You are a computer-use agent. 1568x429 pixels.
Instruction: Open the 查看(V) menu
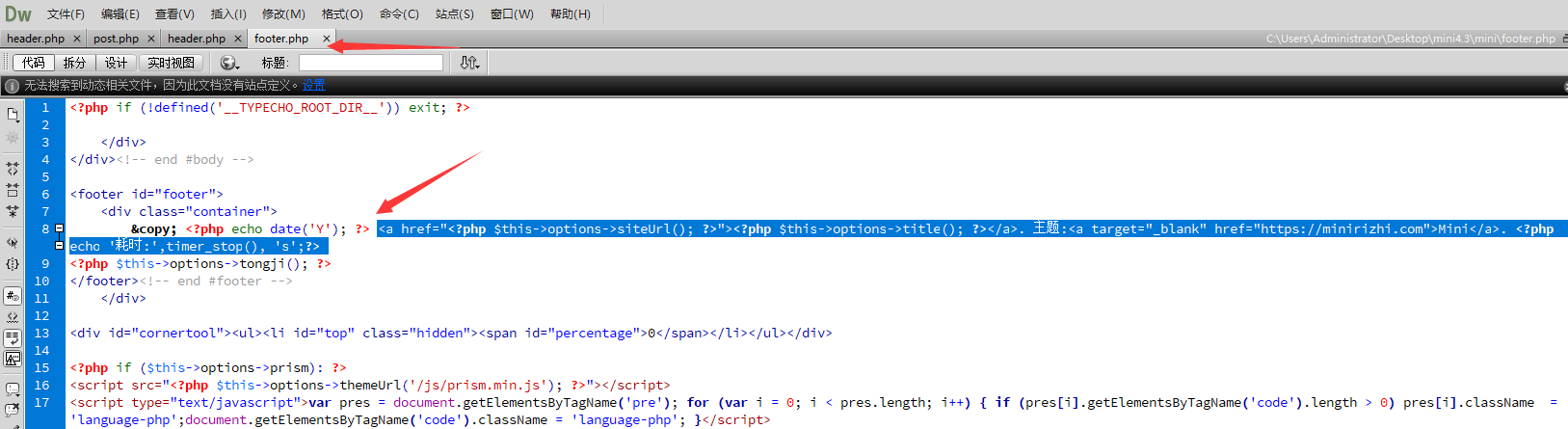174,13
